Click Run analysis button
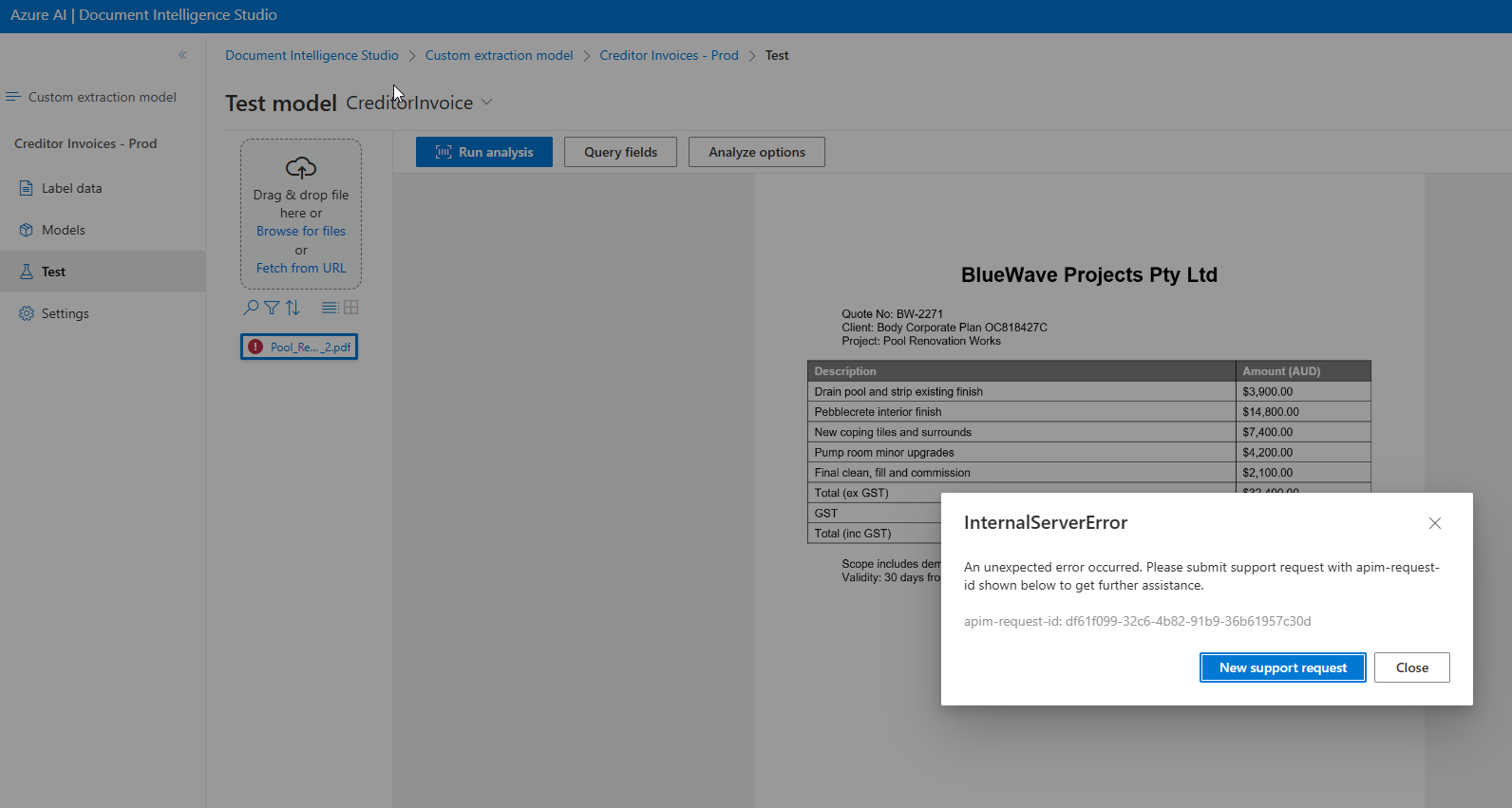This screenshot has height=808, width=1512. 484,152
